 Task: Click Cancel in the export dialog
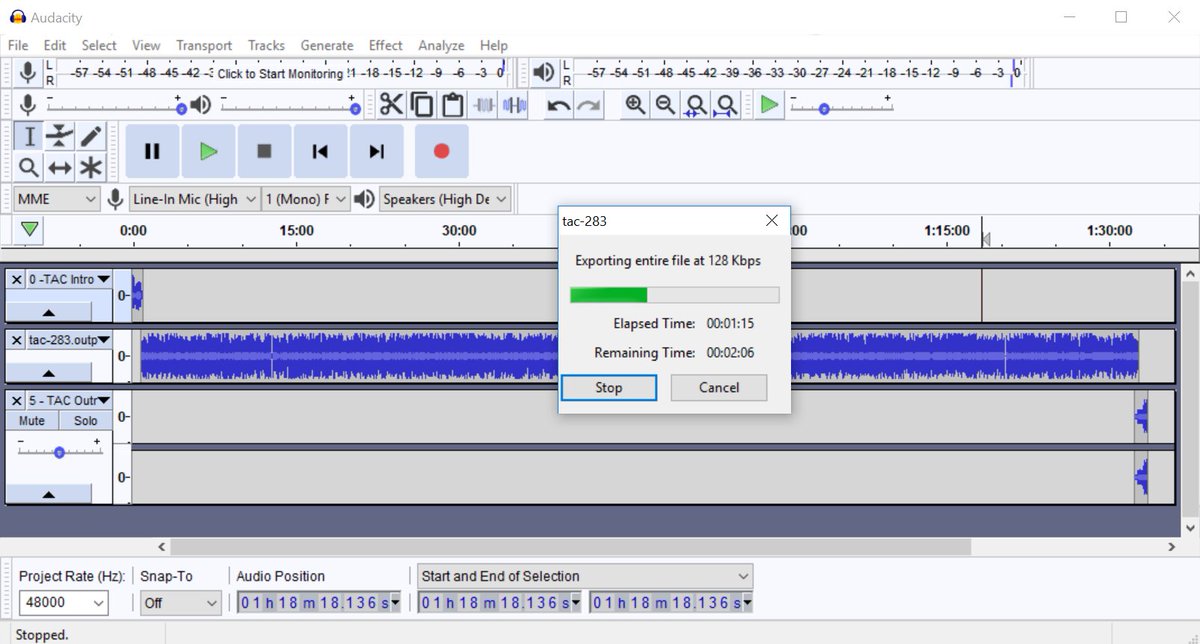pyautogui.click(x=719, y=387)
